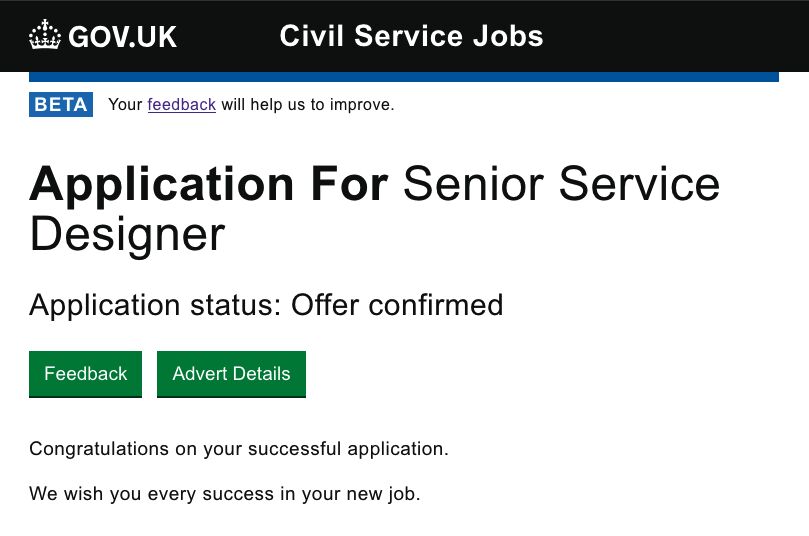Click the GOV.UK crown logo icon
Image resolution: width=809 pixels, height=536 pixels.
tap(45, 36)
